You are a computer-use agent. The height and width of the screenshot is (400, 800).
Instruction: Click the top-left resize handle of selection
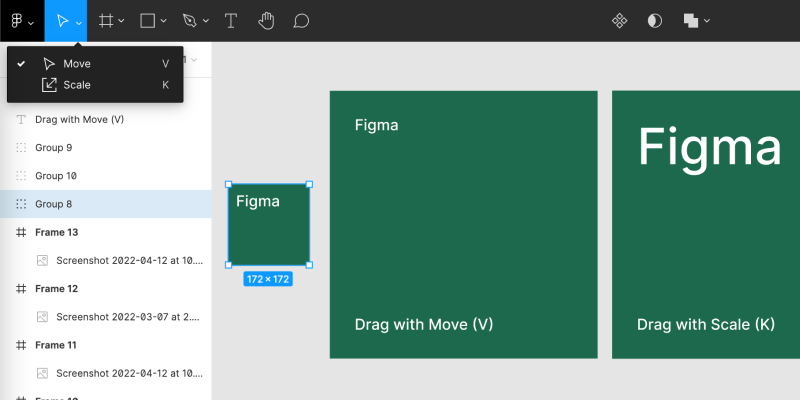pos(229,185)
